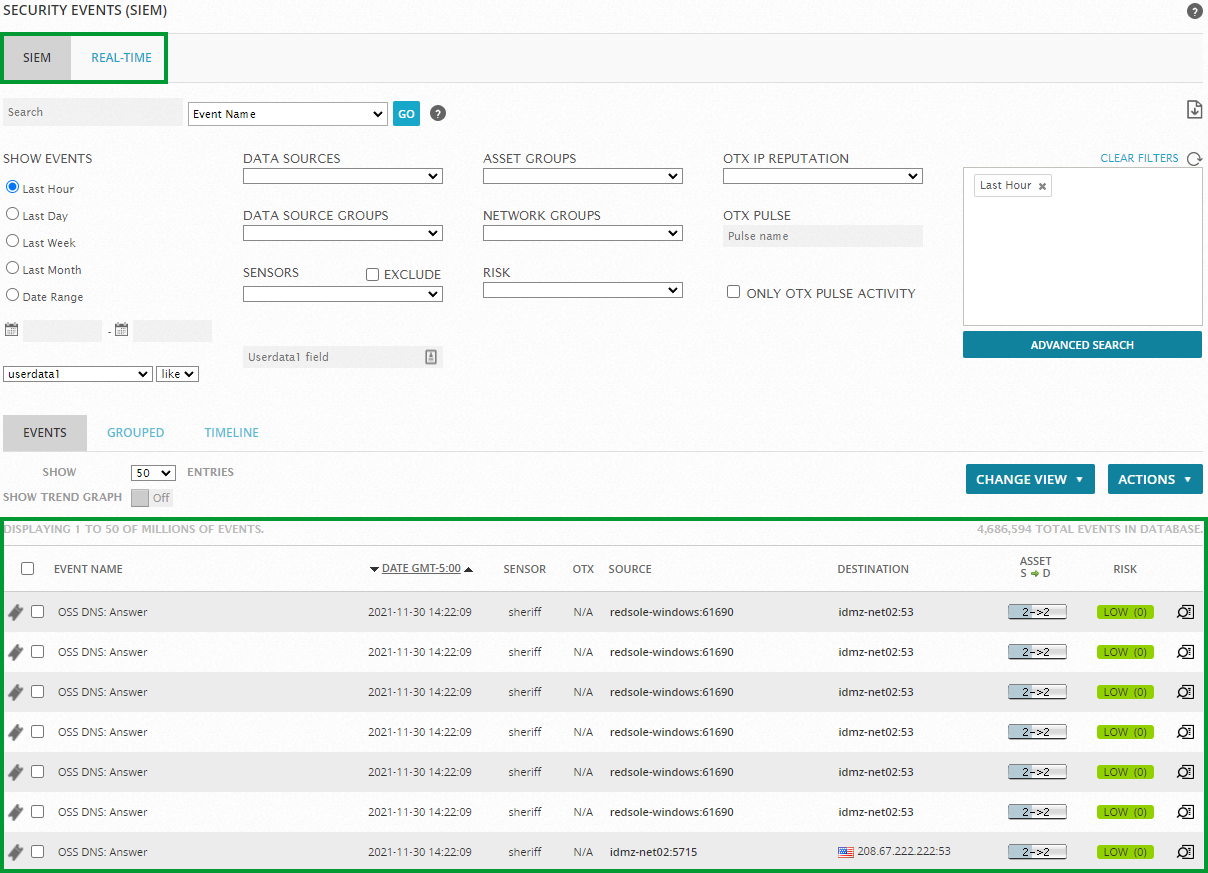Click the idmz-net02:5715 source link
The height and width of the screenshot is (873, 1208).
(654, 852)
